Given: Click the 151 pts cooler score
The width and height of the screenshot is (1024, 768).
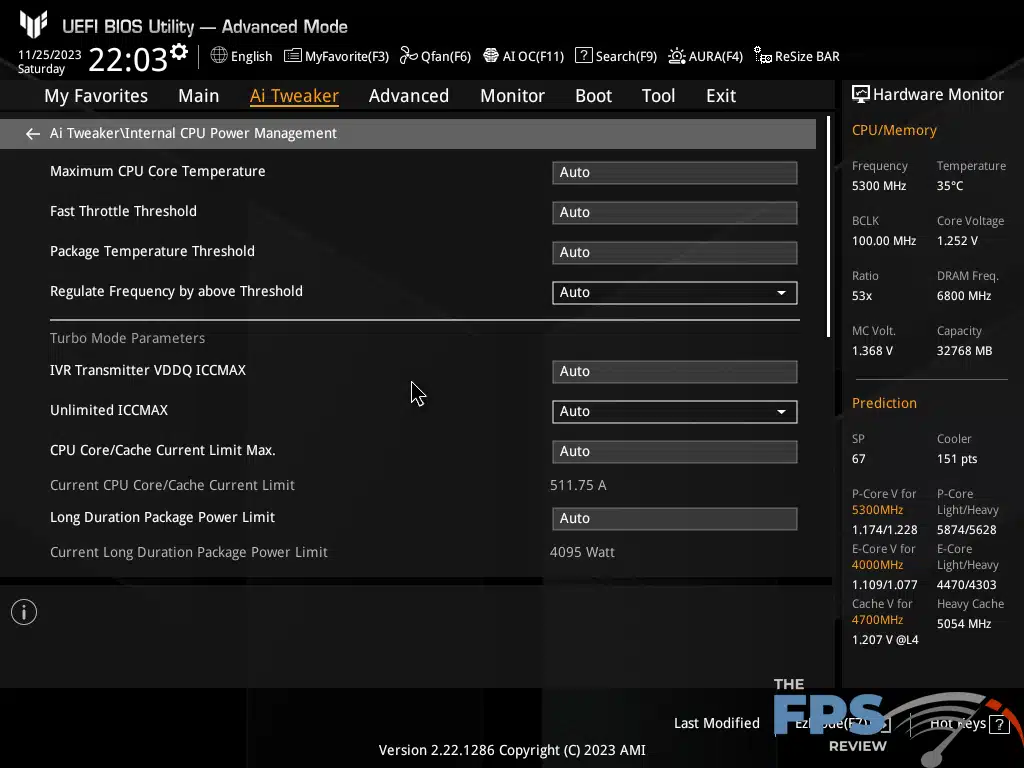Looking at the screenshot, I should click(957, 459).
